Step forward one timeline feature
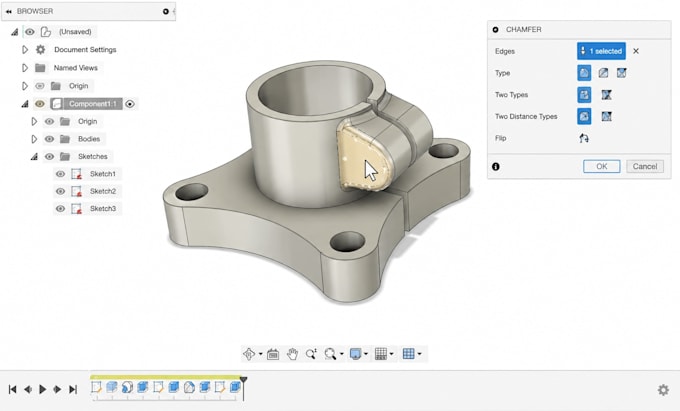The height and width of the screenshot is (411, 680). (x=57, y=389)
